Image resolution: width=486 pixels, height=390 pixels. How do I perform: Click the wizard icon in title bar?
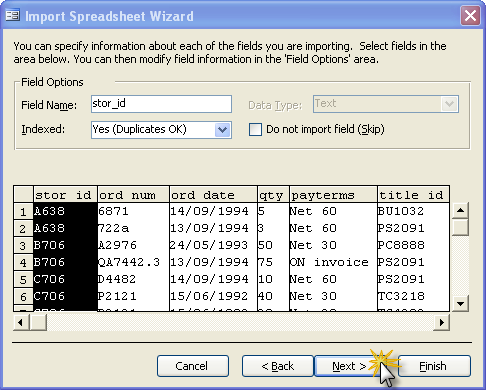coord(13,15)
